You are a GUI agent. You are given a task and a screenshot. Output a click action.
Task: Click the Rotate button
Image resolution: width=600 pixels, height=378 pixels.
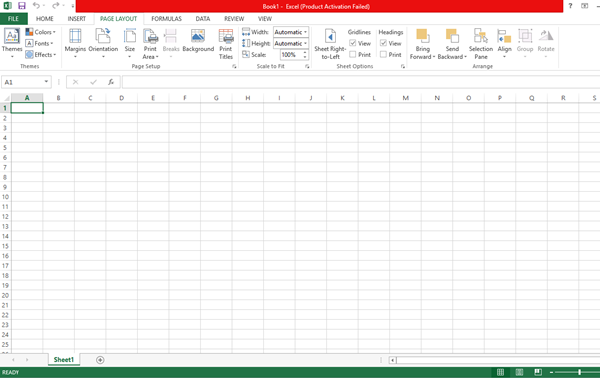click(x=546, y=43)
